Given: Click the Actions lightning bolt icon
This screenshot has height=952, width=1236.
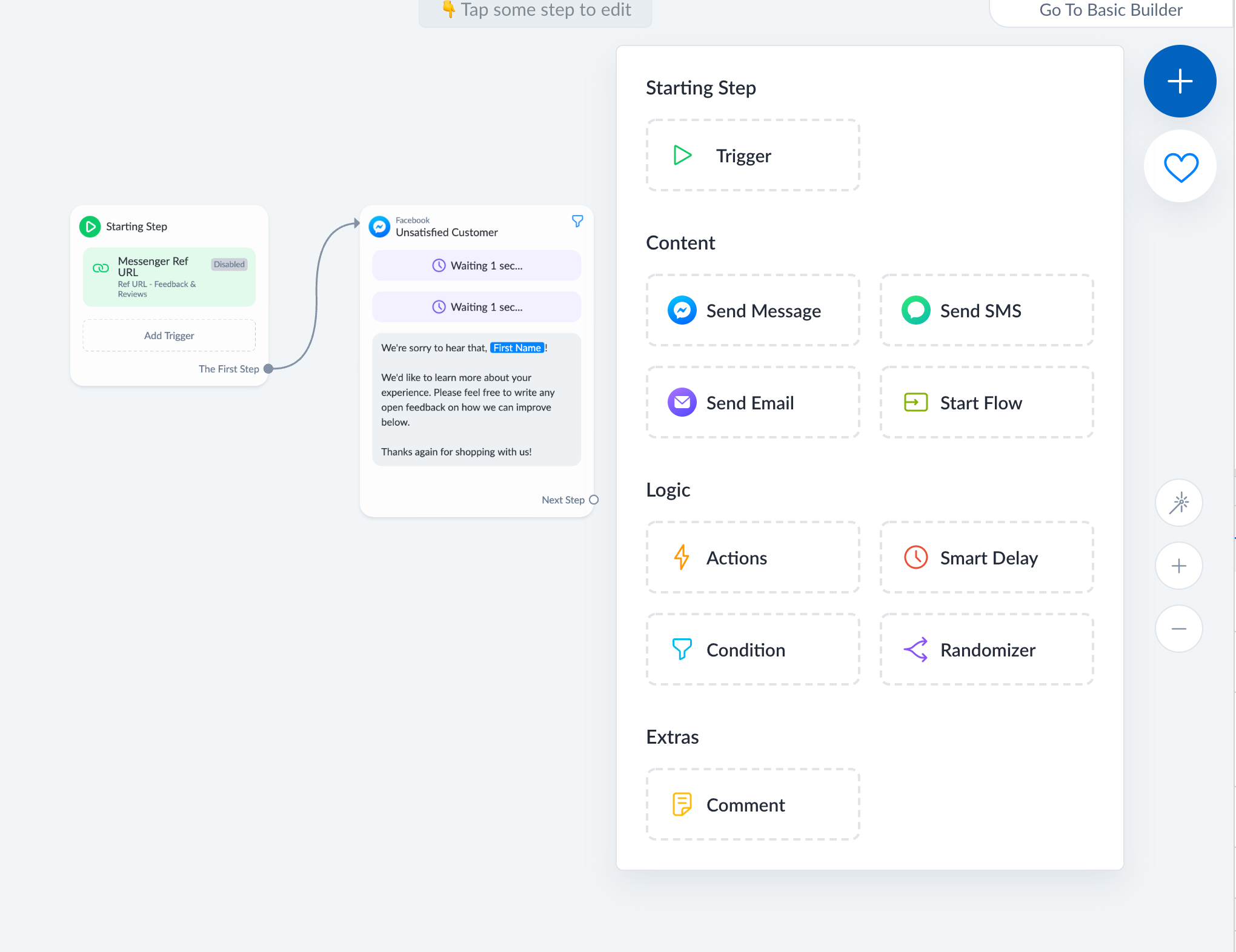Looking at the screenshot, I should point(683,557).
